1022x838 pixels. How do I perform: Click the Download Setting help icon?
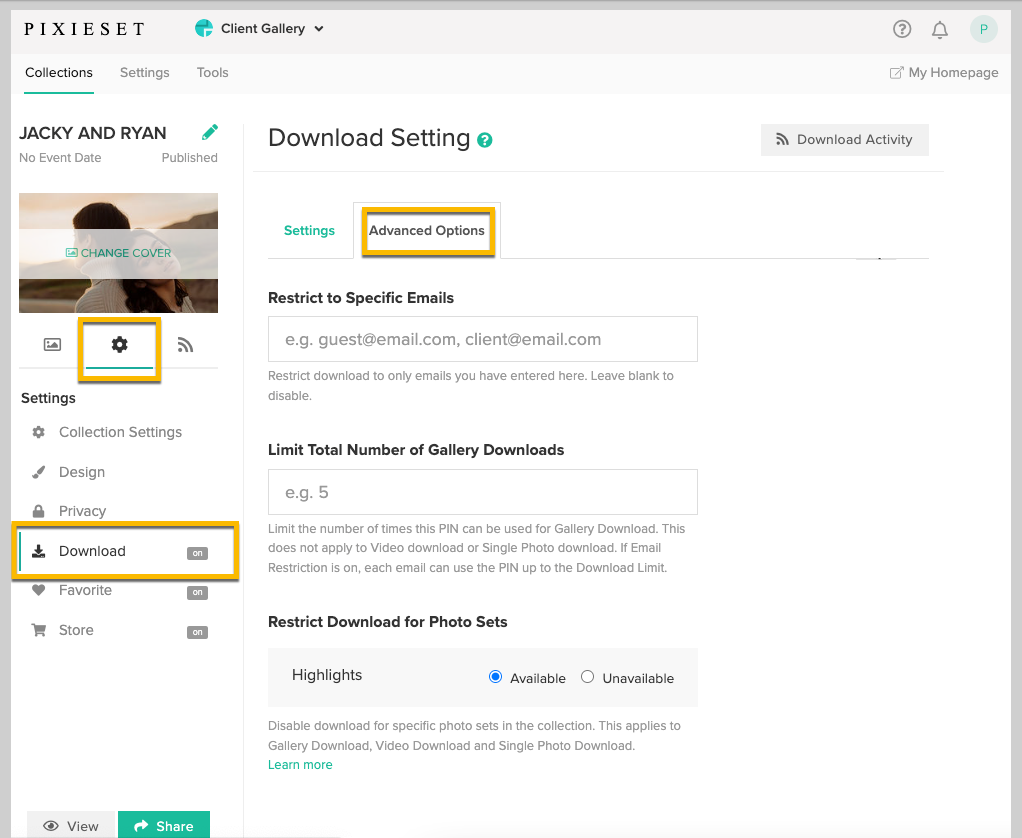point(484,139)
